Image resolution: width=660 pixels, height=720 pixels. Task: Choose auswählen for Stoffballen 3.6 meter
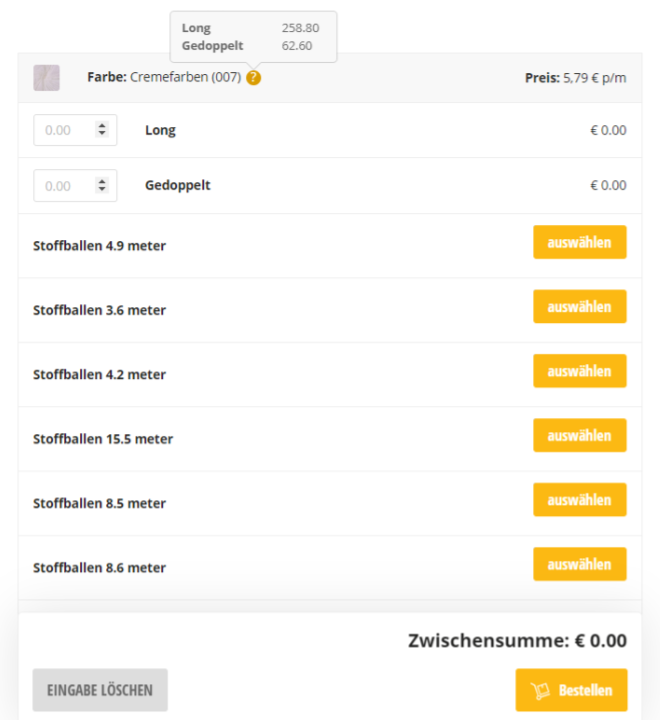point(579,307)
